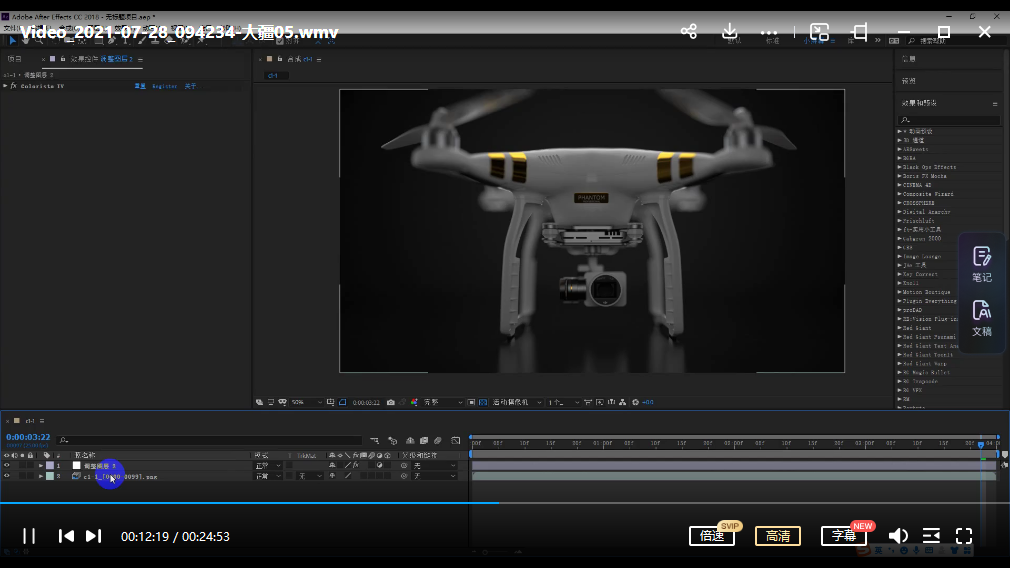Seek on the video progress bar
Image resolution: width=1010 pixels, height=568 pixels.
(x=505, y=503)
